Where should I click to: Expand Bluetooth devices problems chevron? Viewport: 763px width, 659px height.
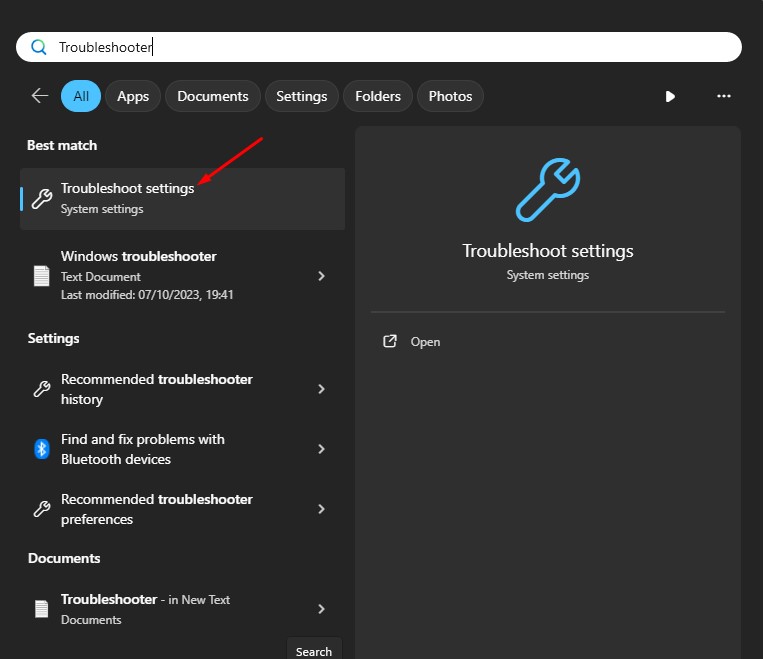pos(321,449)
